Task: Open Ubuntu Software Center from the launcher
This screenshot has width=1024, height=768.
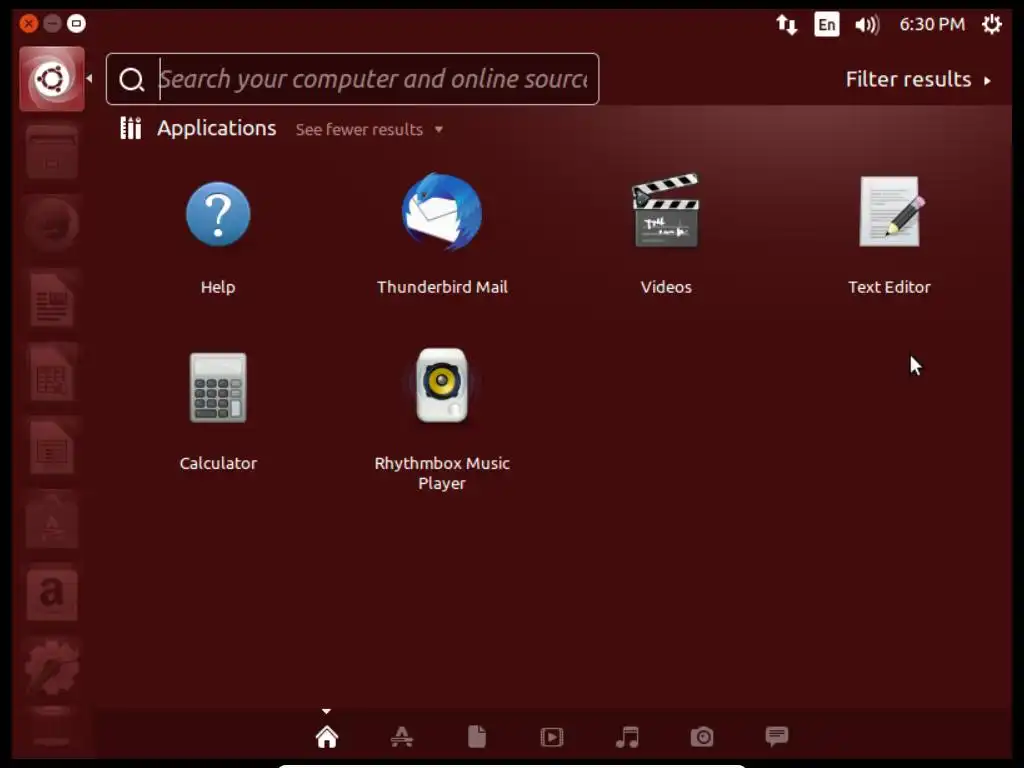Action: [52, 520]
